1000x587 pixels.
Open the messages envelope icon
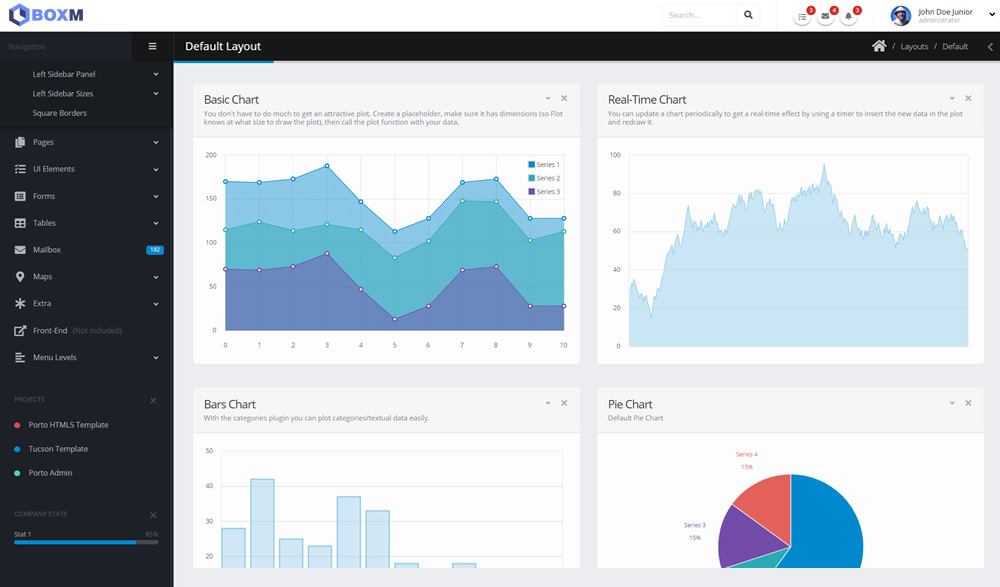pyautogui.click(x=825, y=16)
